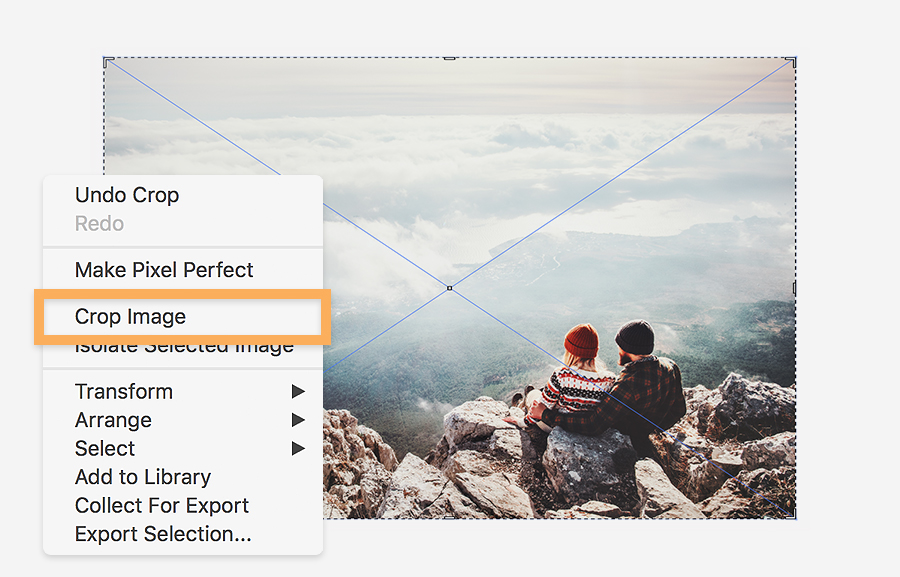Viewport: 900px width, 577px height.
Task: Click the top-middle crop handle
Action: [x=449, y=59]
